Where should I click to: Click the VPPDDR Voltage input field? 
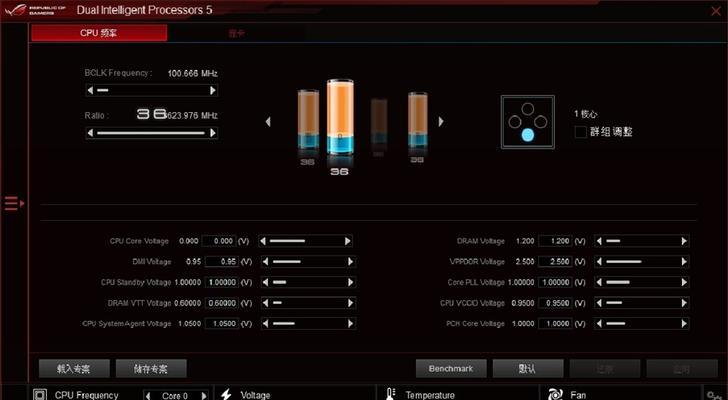coord(555,261)
